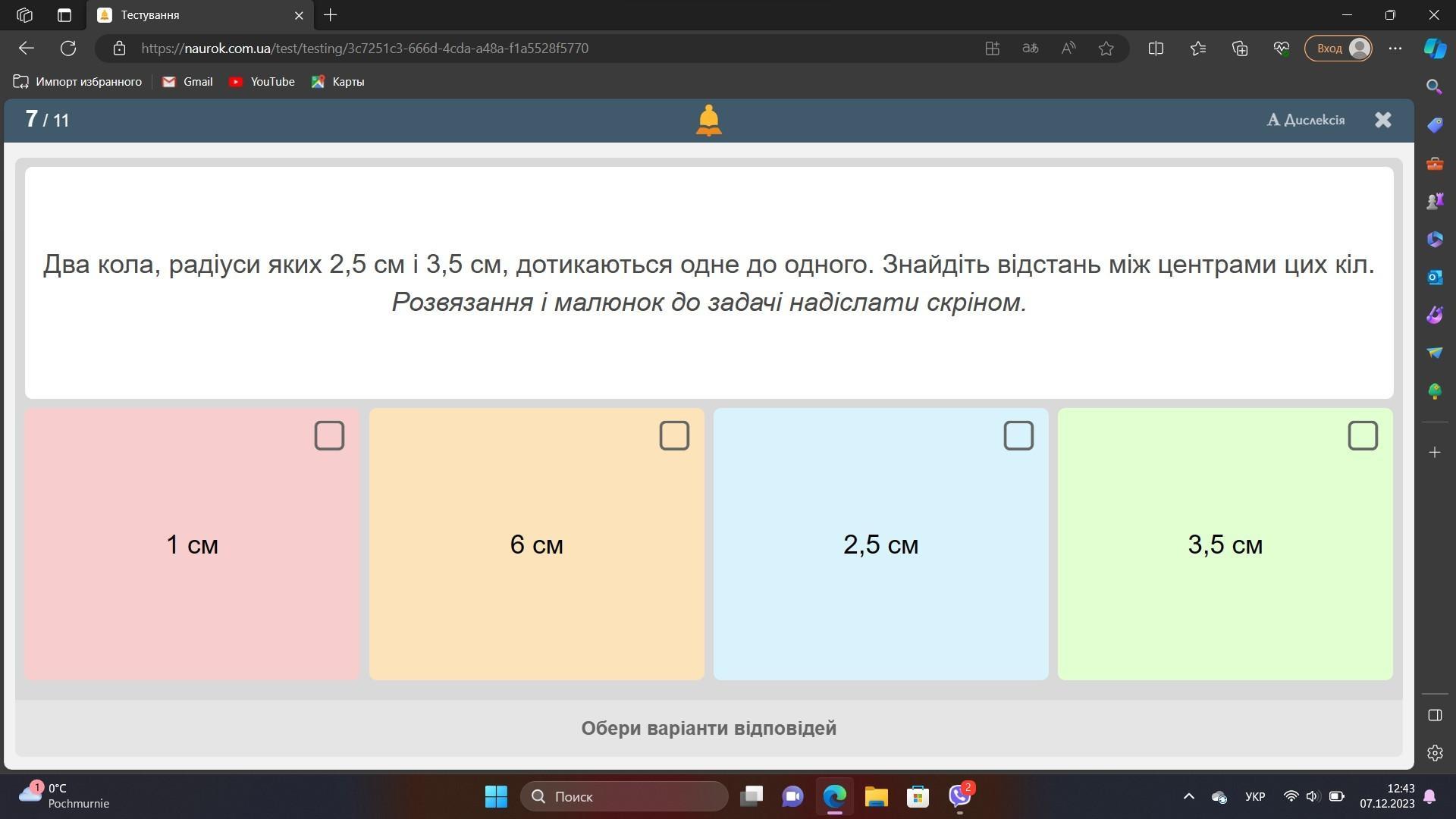The image size is (1456, 819).
Task: Select the orange 6 см answer card
Action: [x=536, y=544]
